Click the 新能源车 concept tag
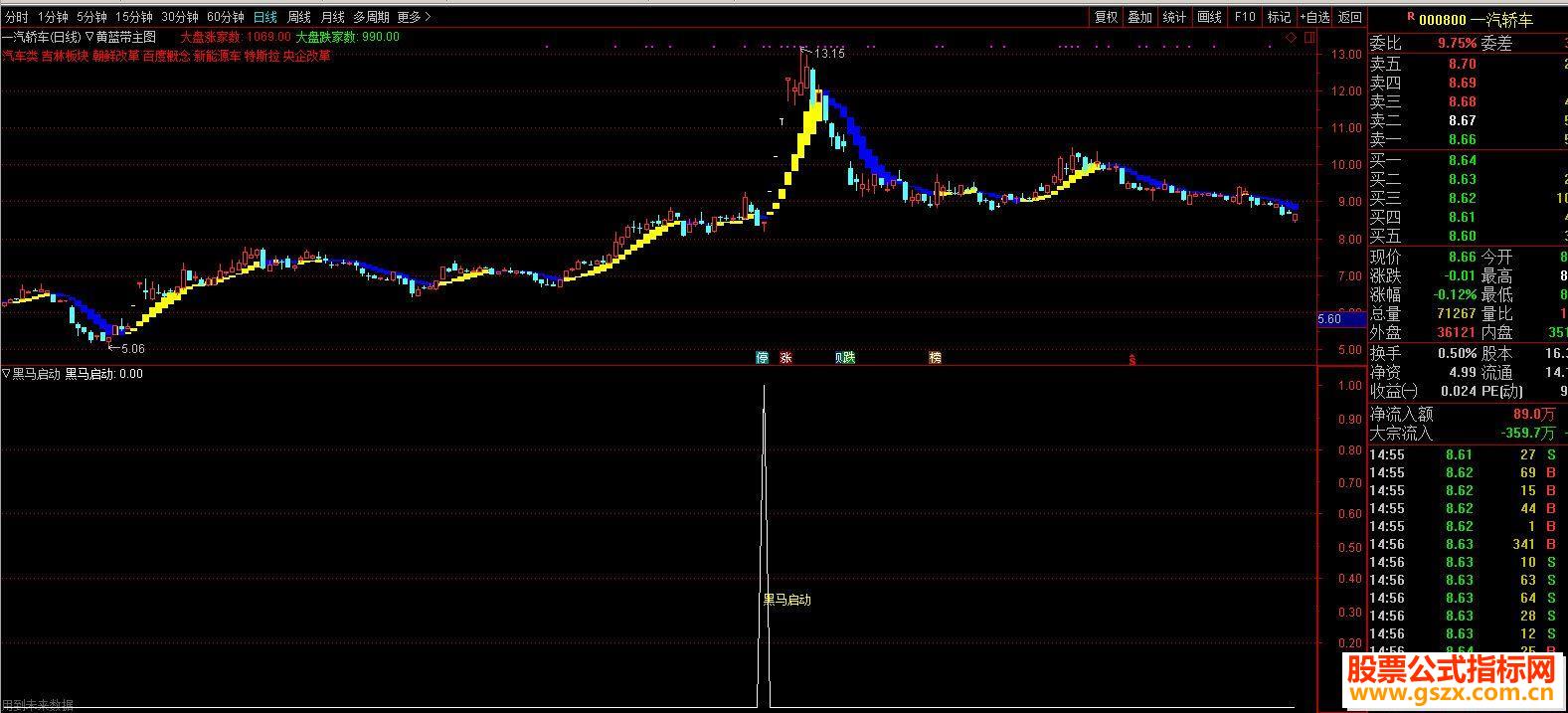This screenshot has height=713, width=1568. pos(217,56)
